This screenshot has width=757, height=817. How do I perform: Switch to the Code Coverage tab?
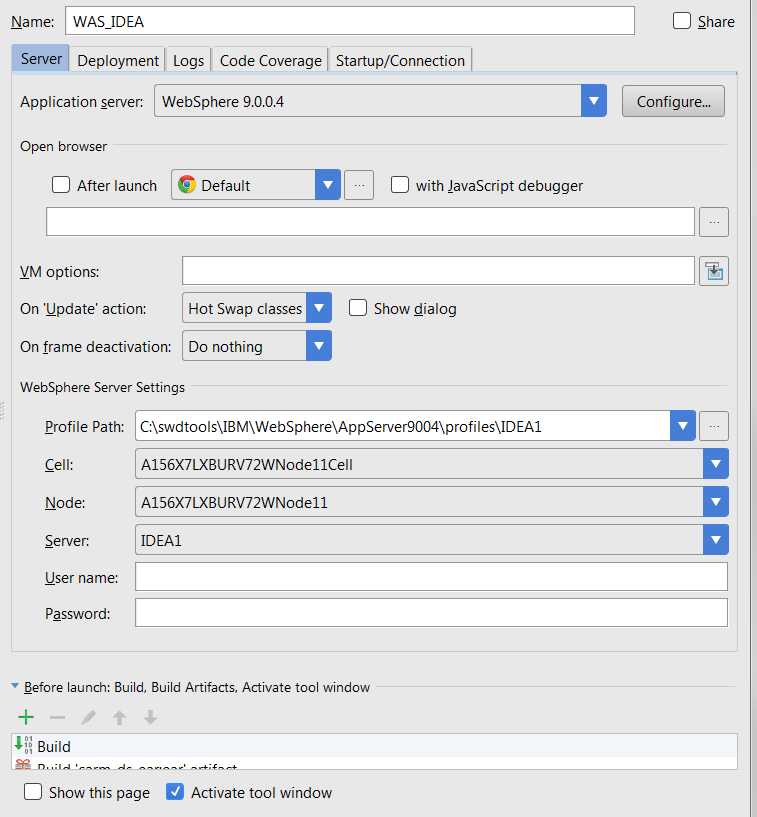tap(270, 60)
